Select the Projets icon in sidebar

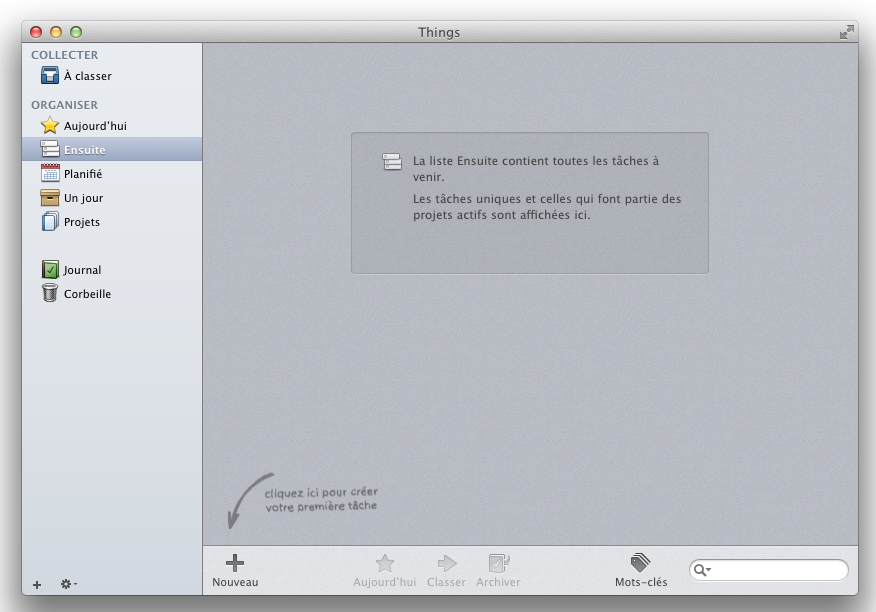coord(50,222)
